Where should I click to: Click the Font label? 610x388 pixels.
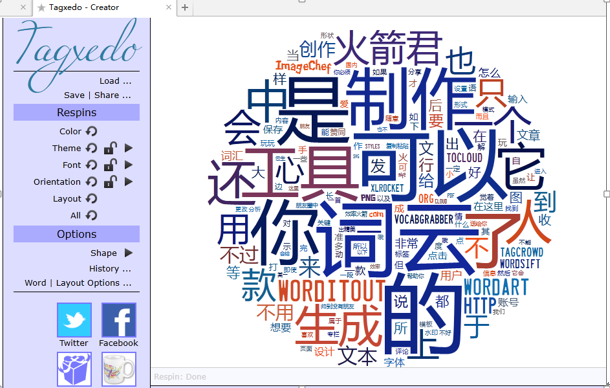(x=72, y=165)
